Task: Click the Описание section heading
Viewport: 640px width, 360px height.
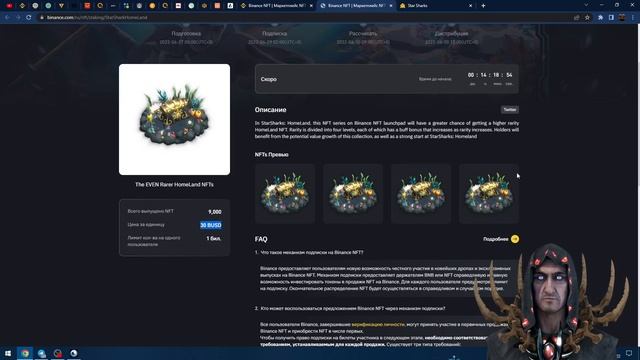Action: [271, 110]
